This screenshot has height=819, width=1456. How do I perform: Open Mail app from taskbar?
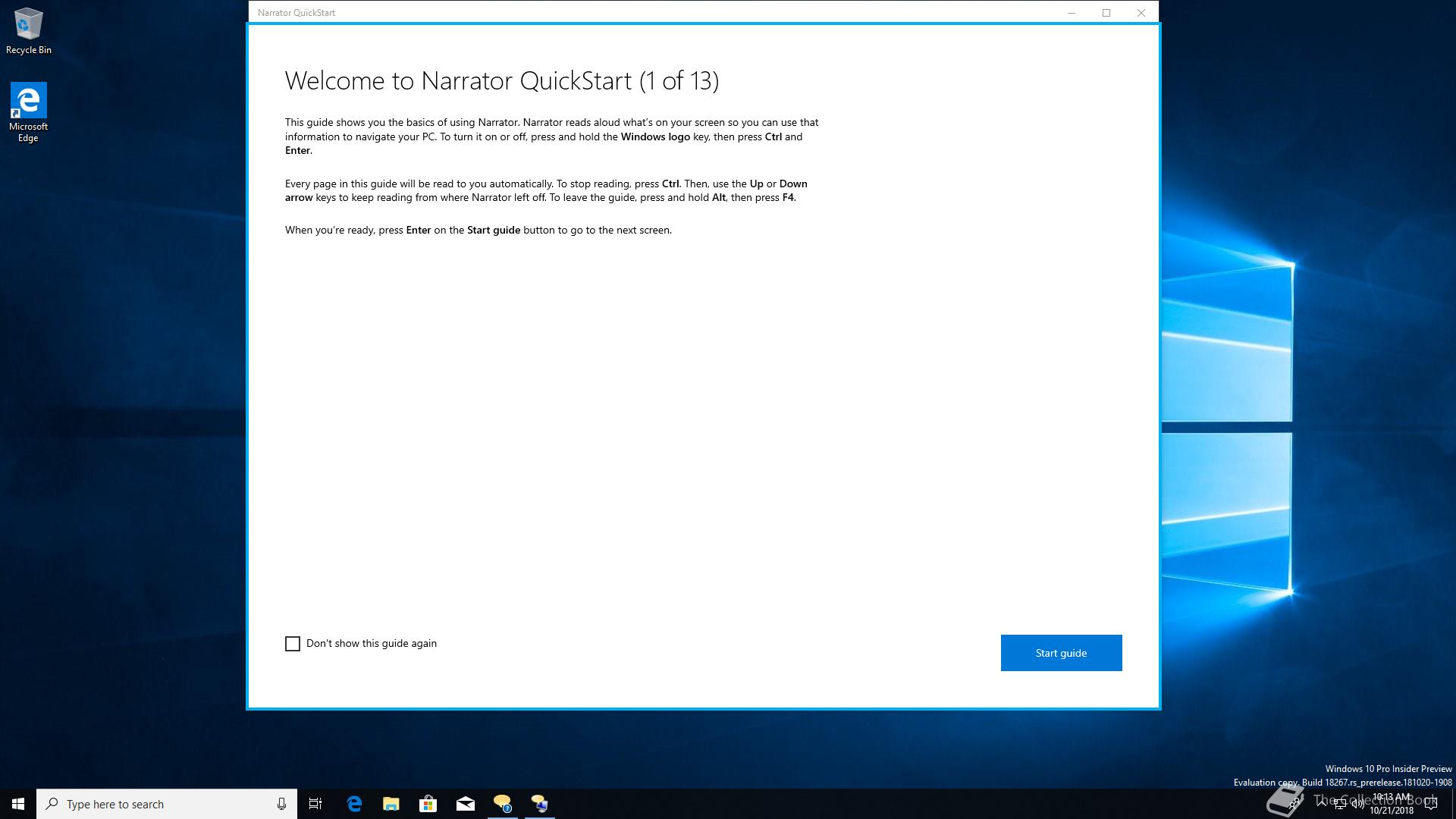click(466, 804)
